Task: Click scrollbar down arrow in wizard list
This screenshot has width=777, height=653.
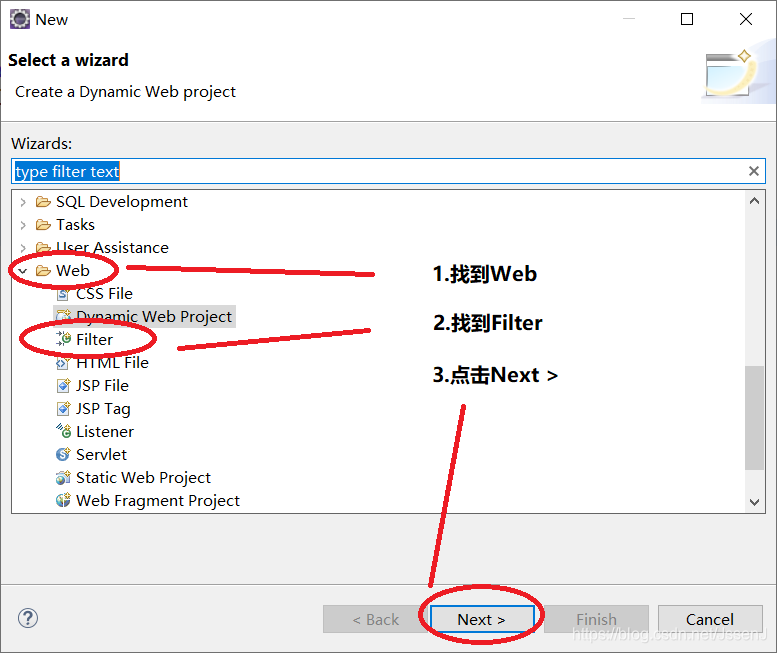Action: pyautogui.click(x=755, y=502)
